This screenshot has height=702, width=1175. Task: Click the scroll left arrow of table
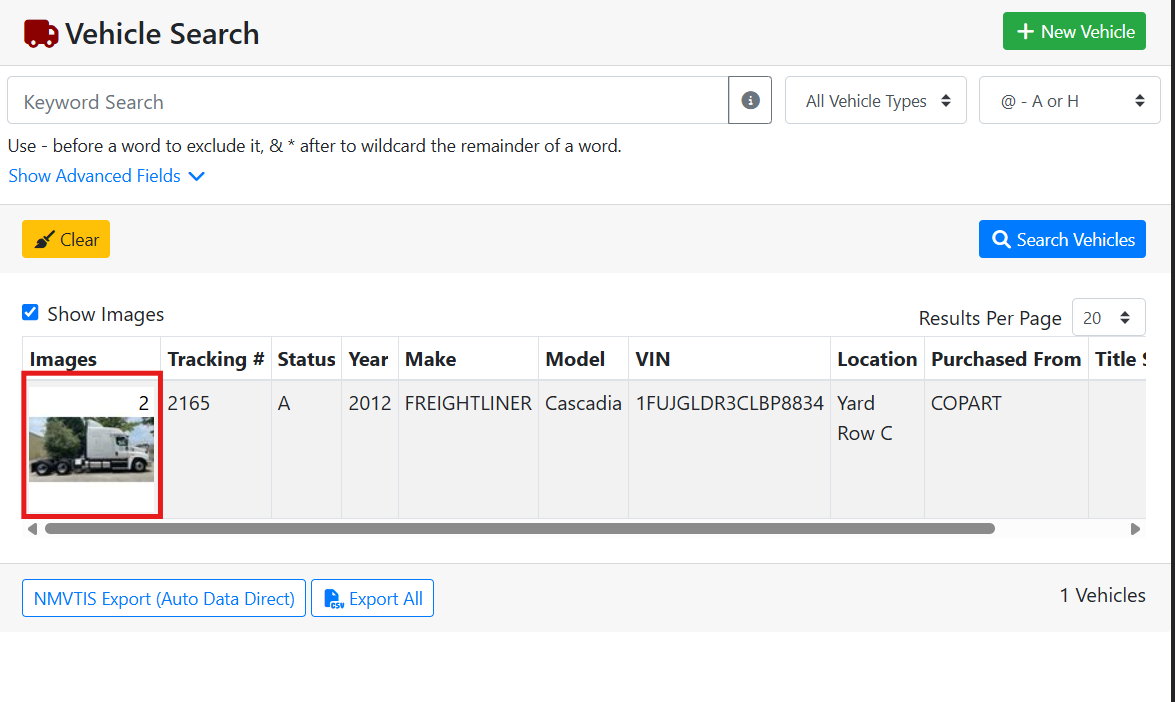click(32, 529)
